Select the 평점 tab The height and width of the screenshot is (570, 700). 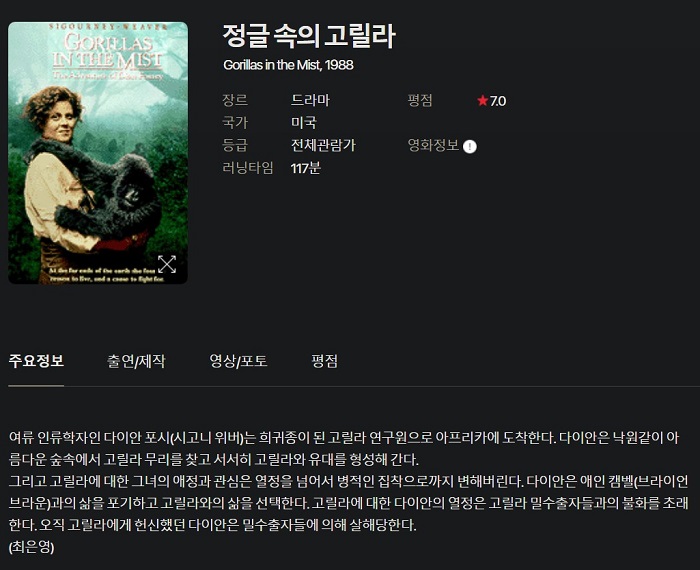coord(325,361)
